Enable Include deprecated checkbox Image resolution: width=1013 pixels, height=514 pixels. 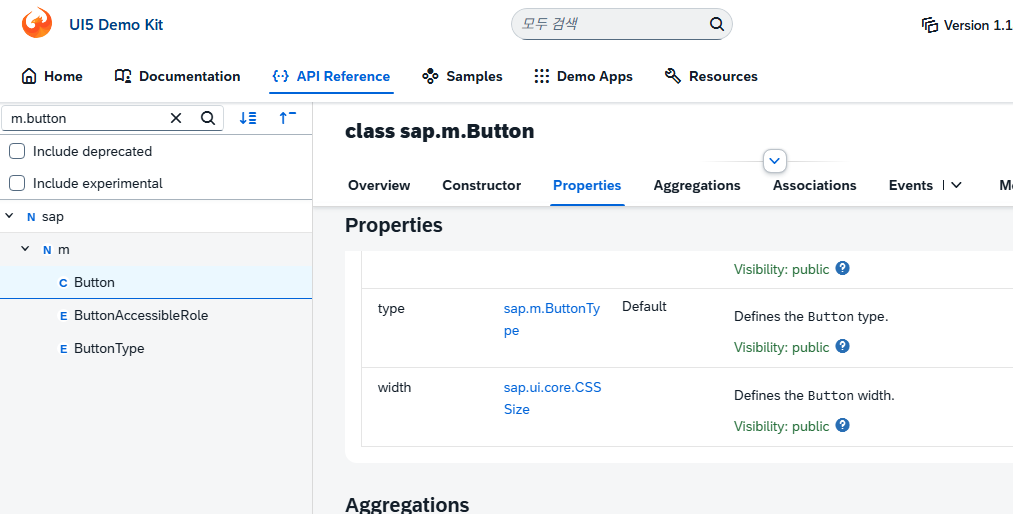pyautogui.click(x=17, y=151)
